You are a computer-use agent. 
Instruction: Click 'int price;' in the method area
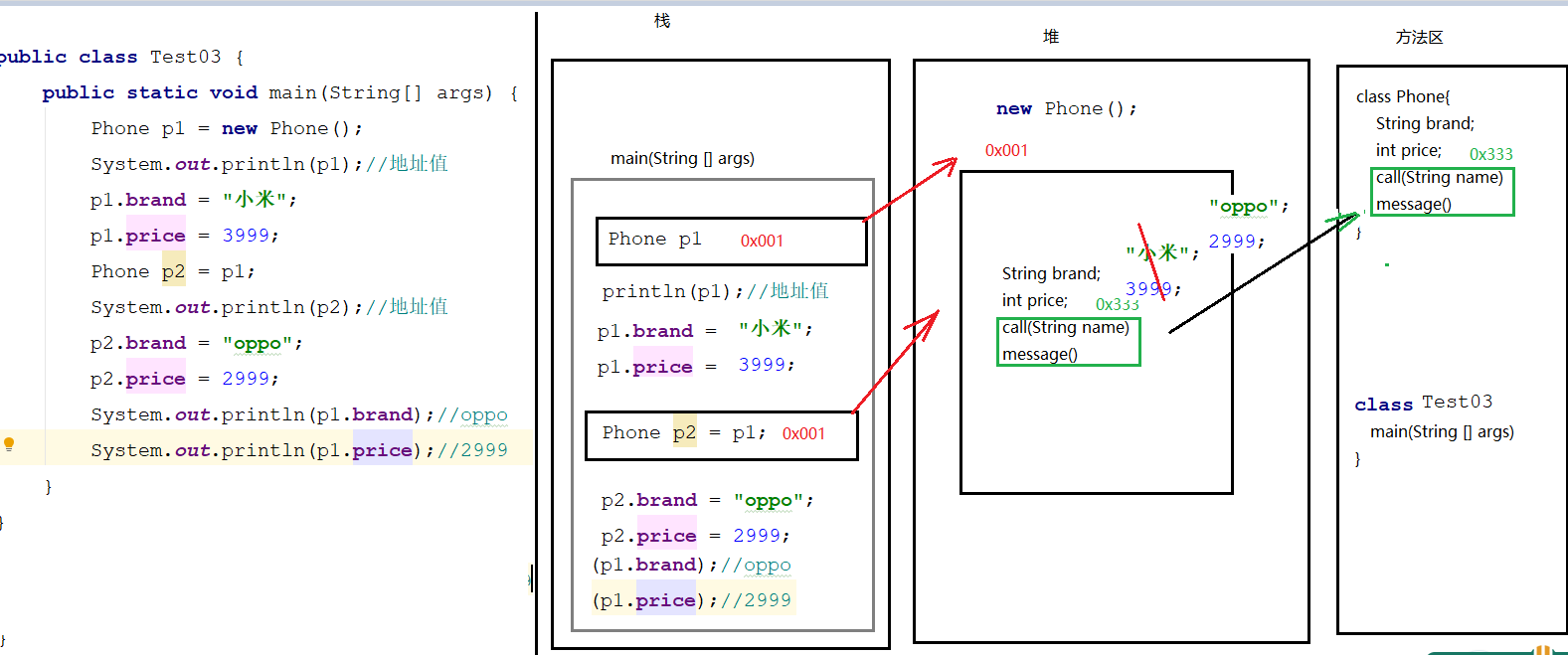pos(1409,150)
